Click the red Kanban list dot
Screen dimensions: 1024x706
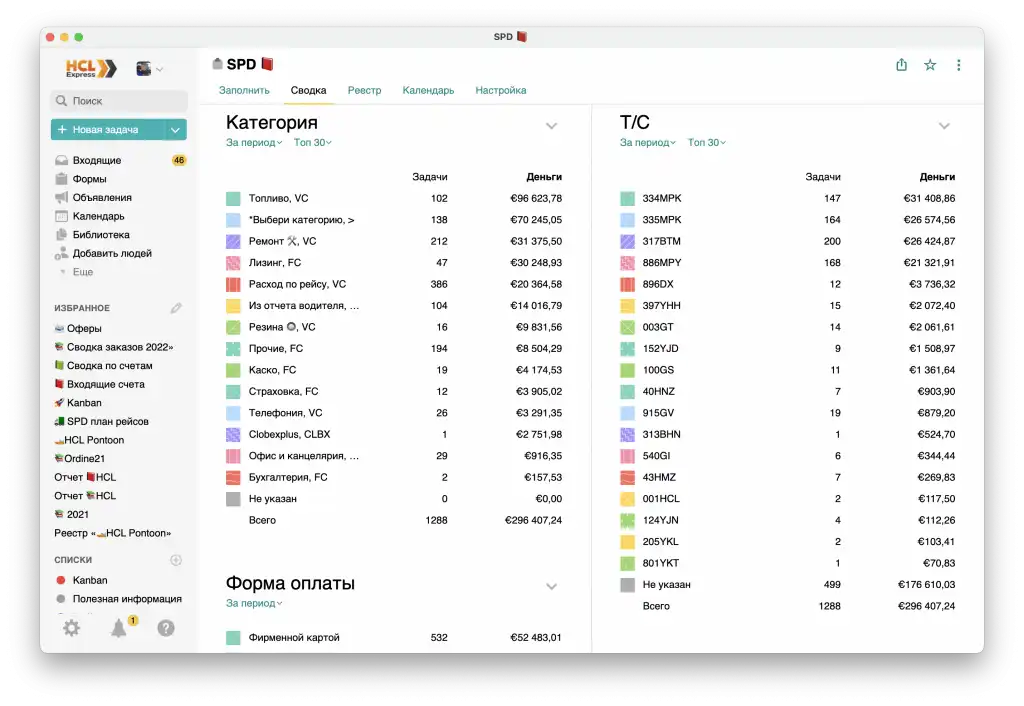(x=61, y=580)
